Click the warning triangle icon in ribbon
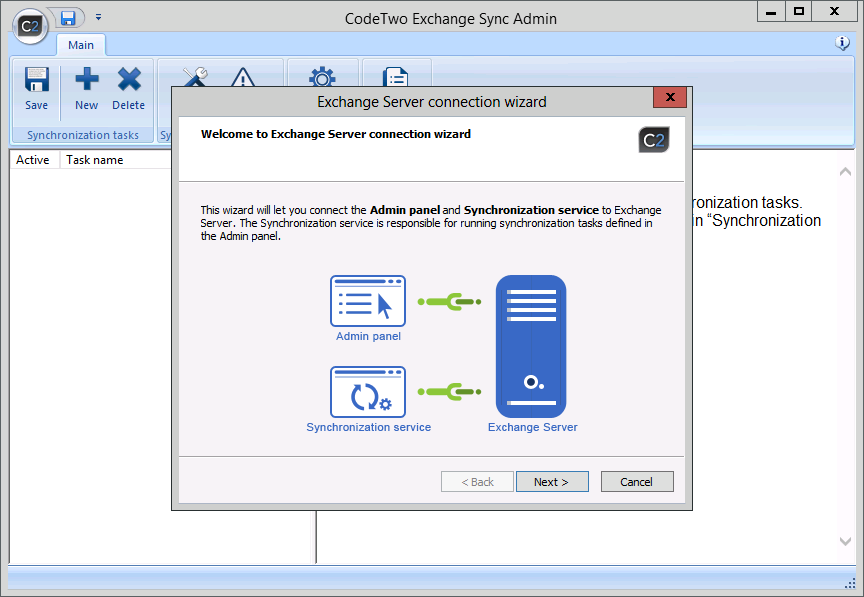The width and height of the screenshot is (864, 597). click(x=242, y=78)
